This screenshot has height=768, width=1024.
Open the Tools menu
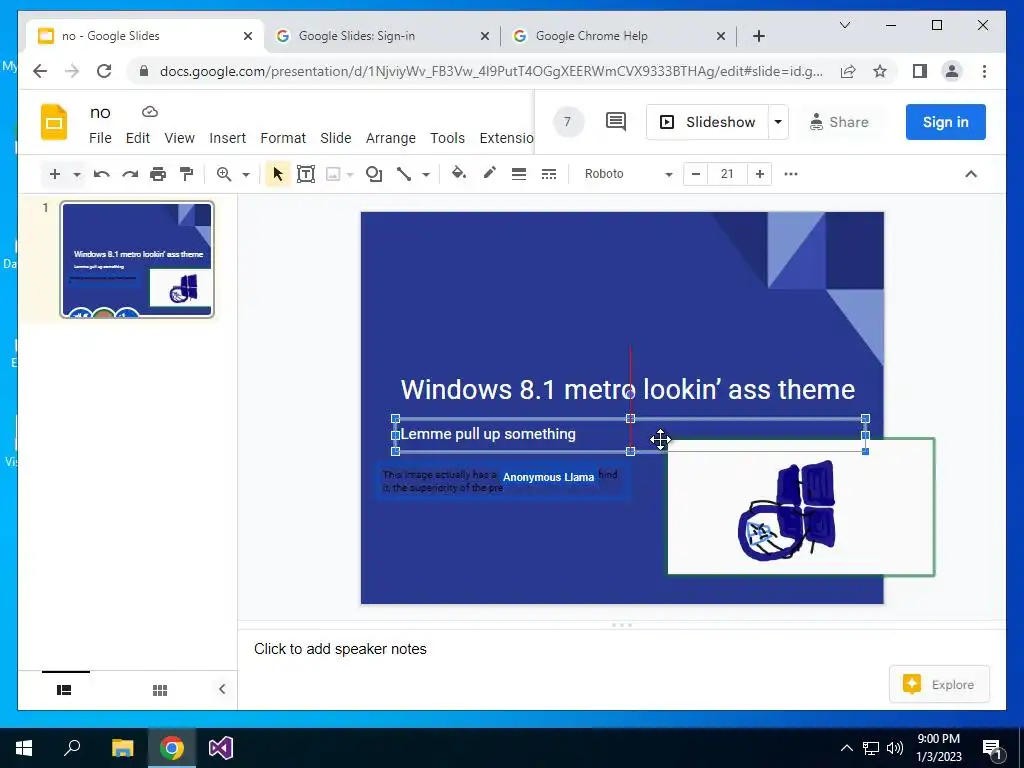[x=447, y=138]
